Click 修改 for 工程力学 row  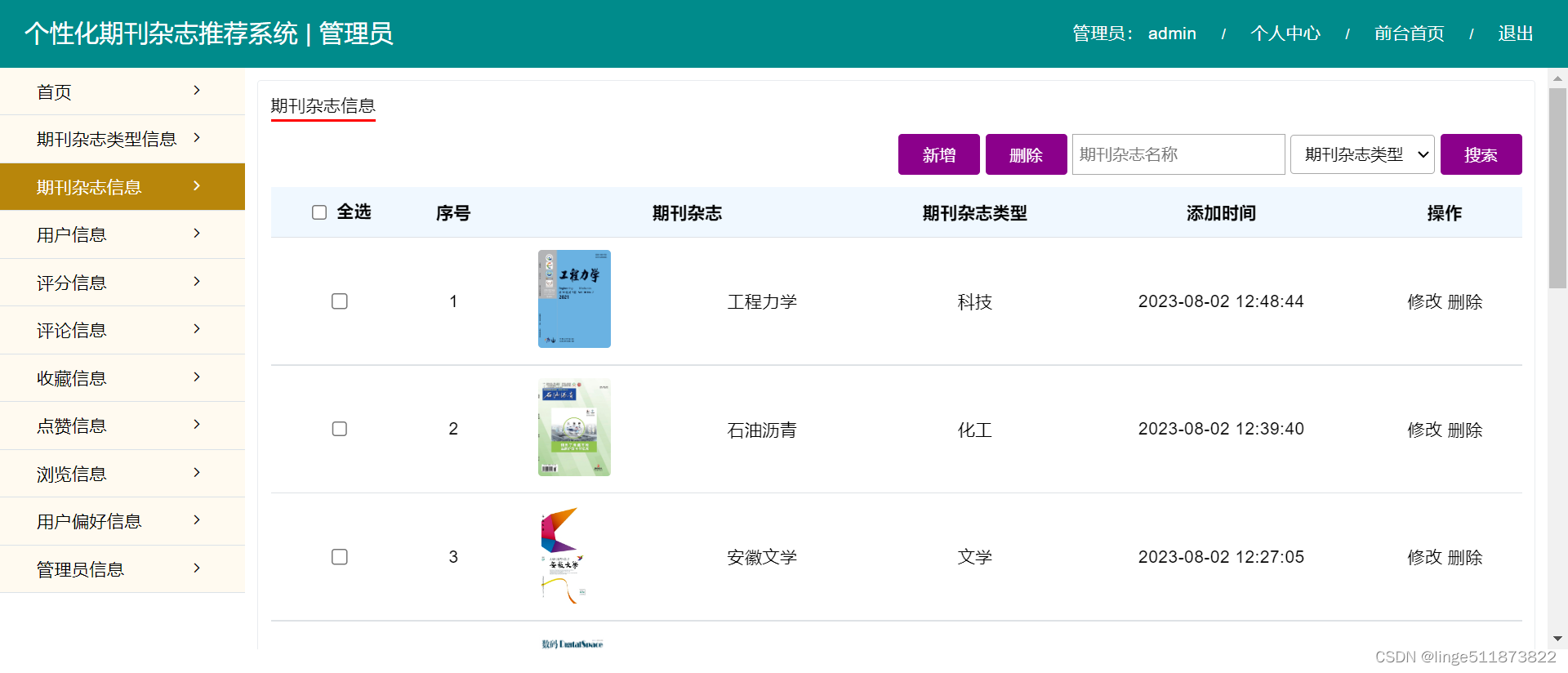pos(1424,301)
